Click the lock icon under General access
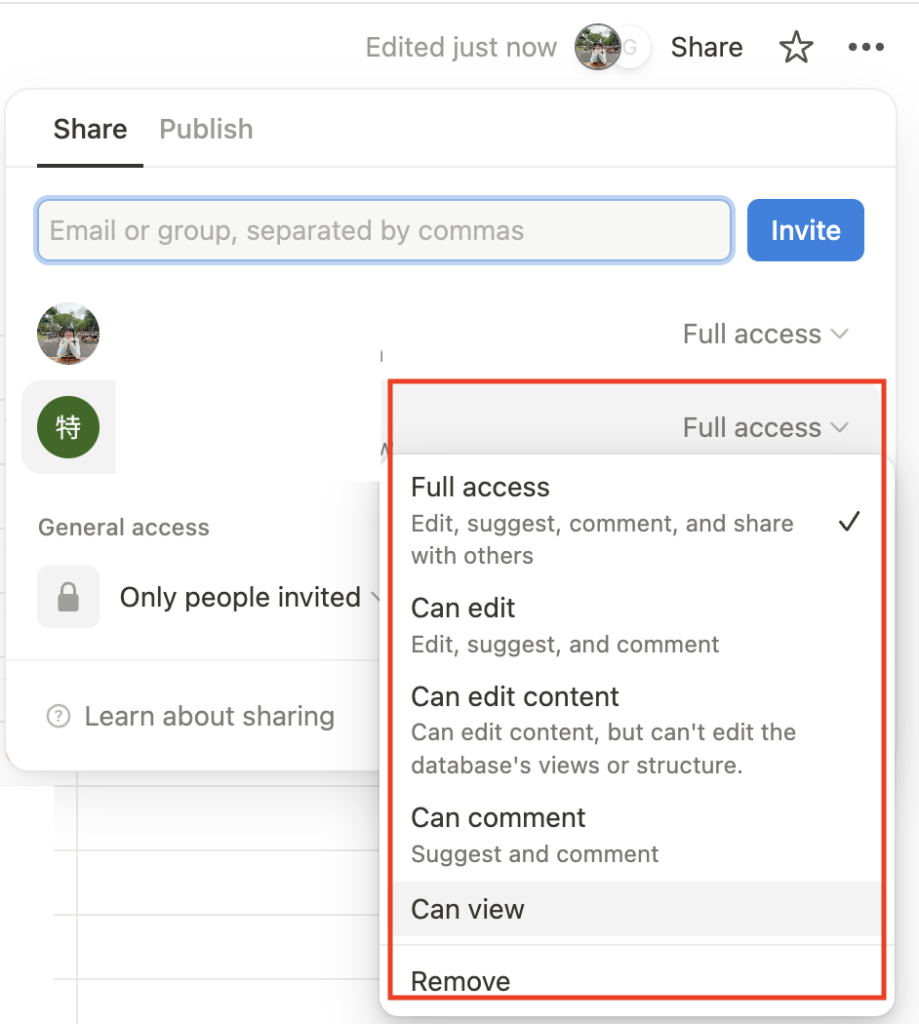Image resolution: width=919 pixels, height=1024 pixels. tap(68, 597)
